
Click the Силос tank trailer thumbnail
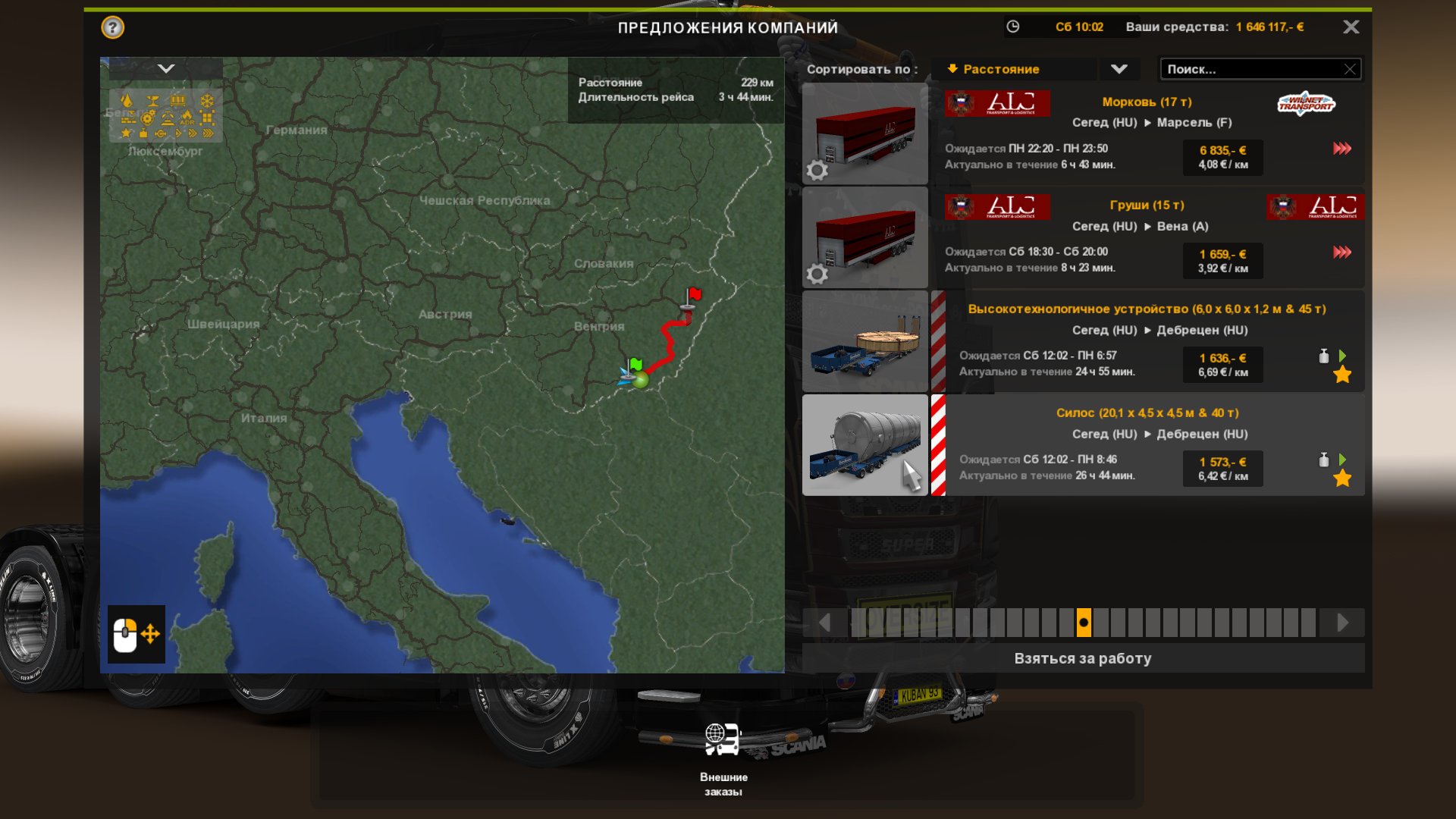[864, 445]
